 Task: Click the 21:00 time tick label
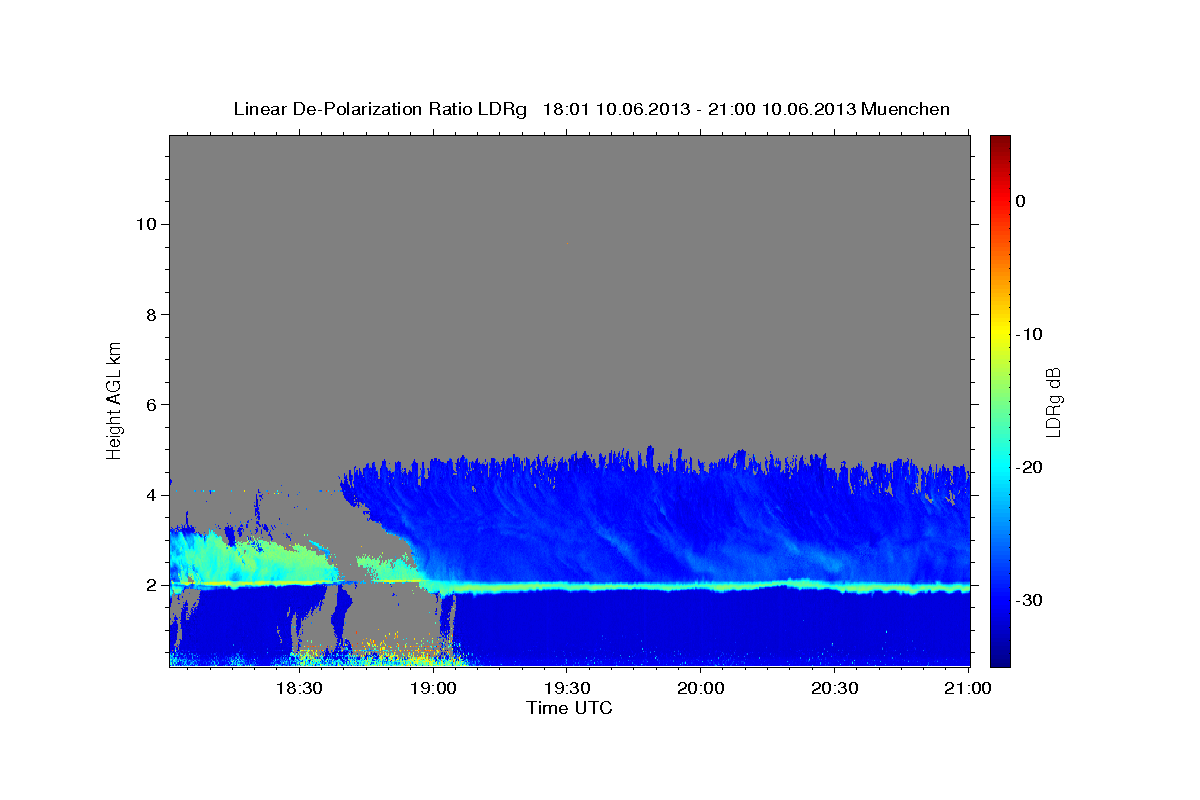coord(967,689)
